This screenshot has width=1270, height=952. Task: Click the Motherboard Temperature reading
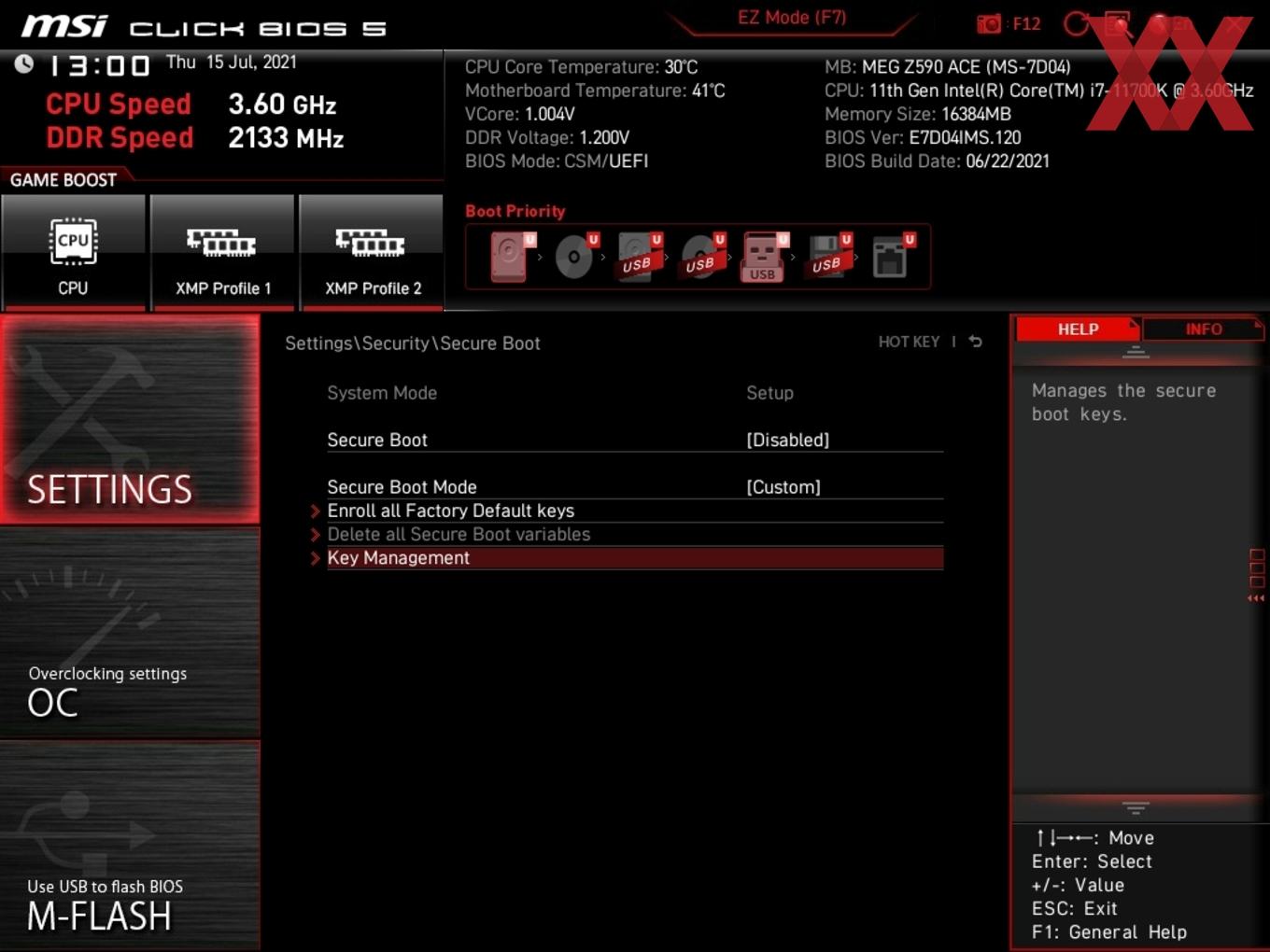click(x=595, y=91)
